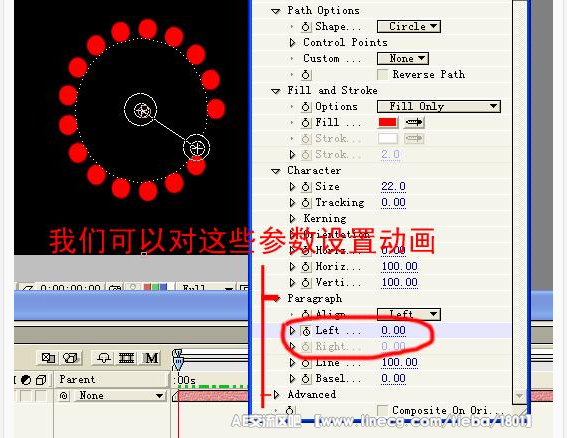Viewport: 567px width, 438px height.
Task: Expand the Control Points group
Action: click(292, 43)
